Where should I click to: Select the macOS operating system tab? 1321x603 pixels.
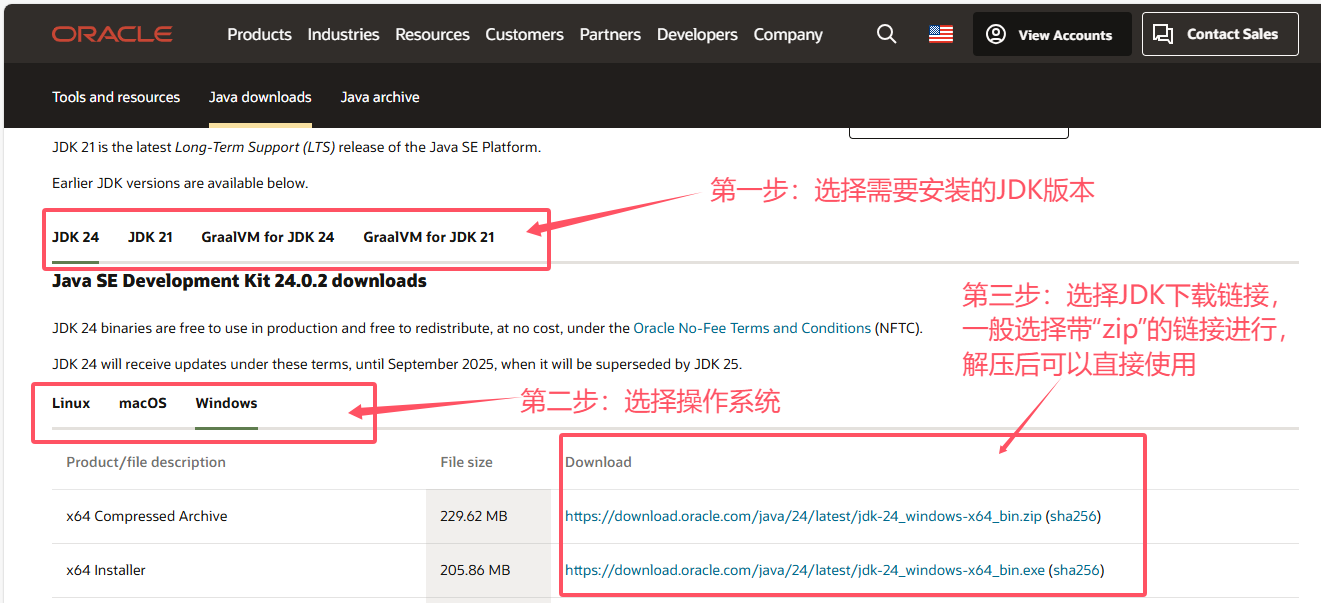coord(143,403)
